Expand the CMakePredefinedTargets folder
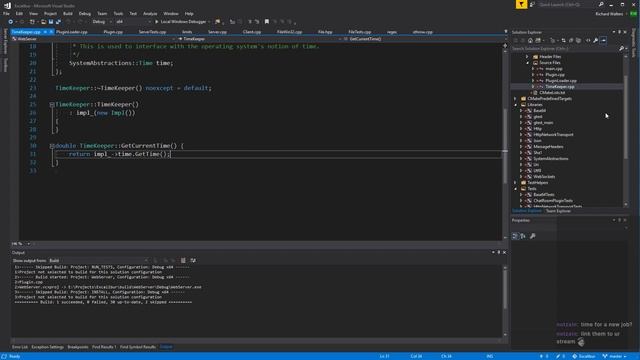The height and width of the screenshot is (360, 640). click(515, 99)
